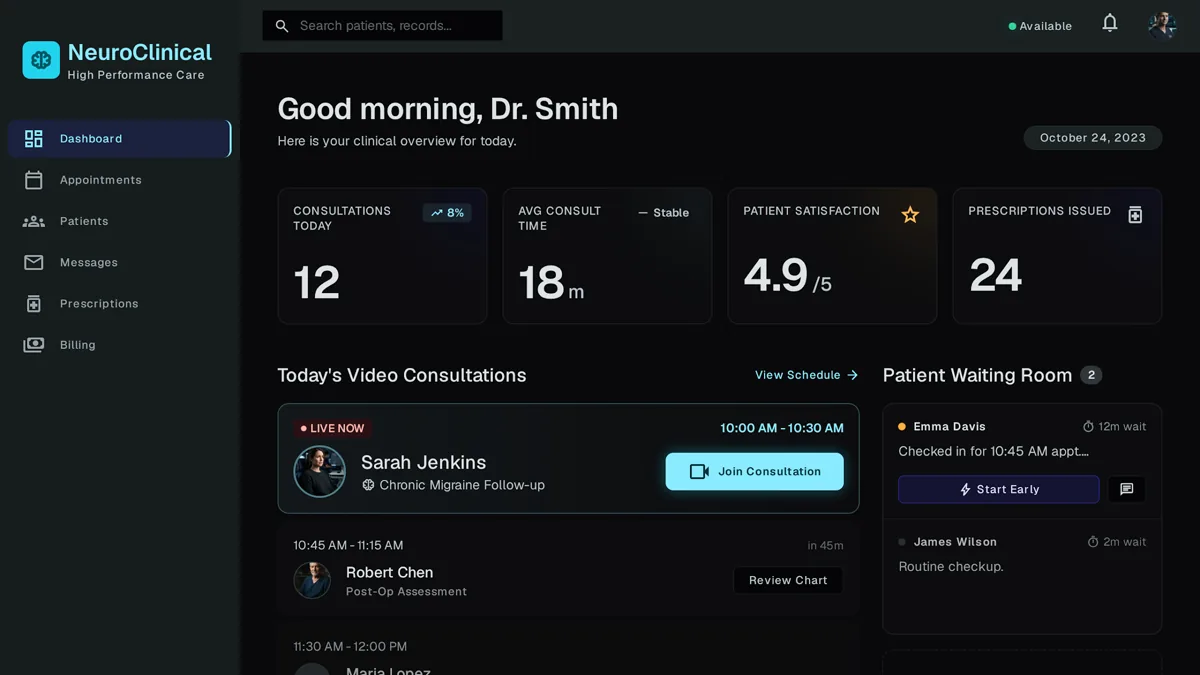Click the Appointments calendar icon

click(34, 180)
